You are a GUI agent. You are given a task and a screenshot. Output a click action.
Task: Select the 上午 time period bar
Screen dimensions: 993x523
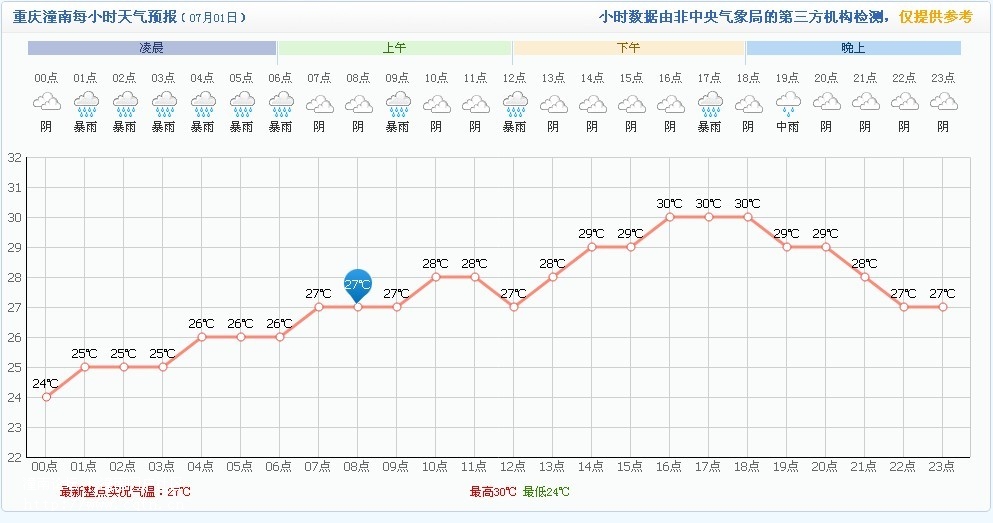[395, 48]
